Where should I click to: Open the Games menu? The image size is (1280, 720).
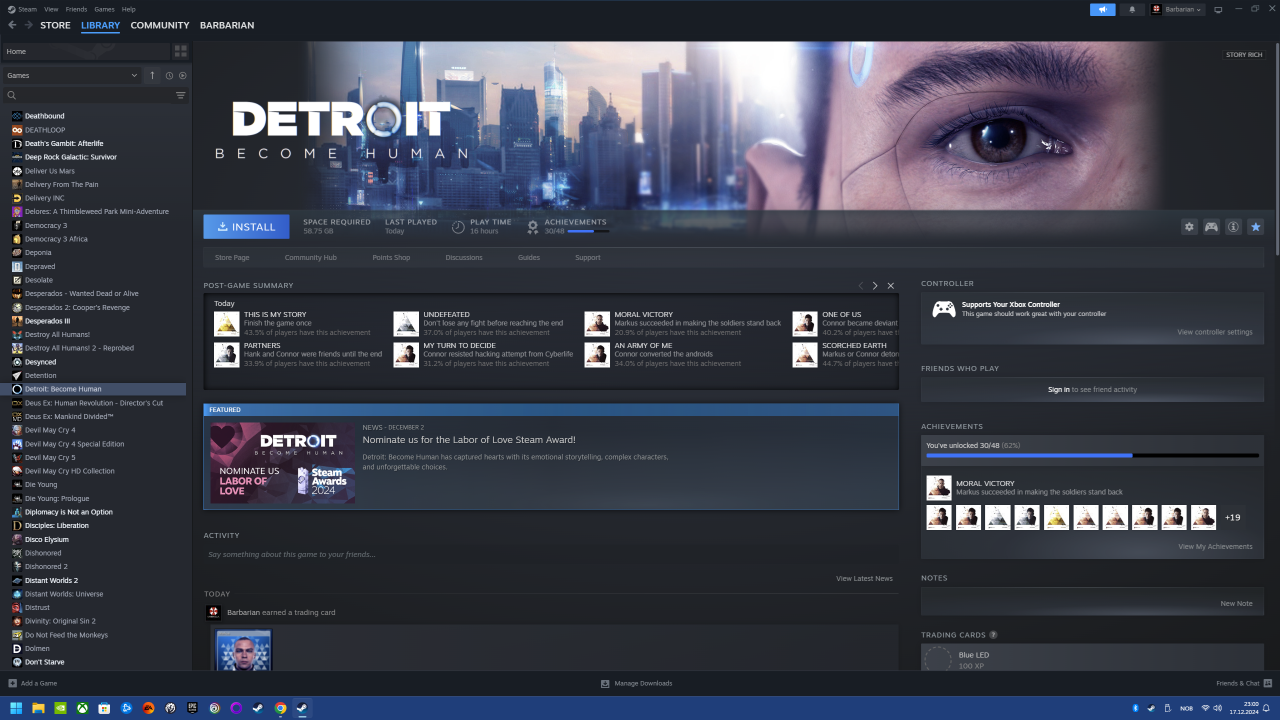(x=104, y=9)
